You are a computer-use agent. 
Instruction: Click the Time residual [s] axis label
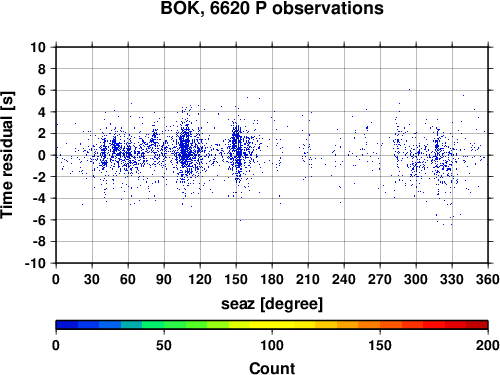[7, 155]
